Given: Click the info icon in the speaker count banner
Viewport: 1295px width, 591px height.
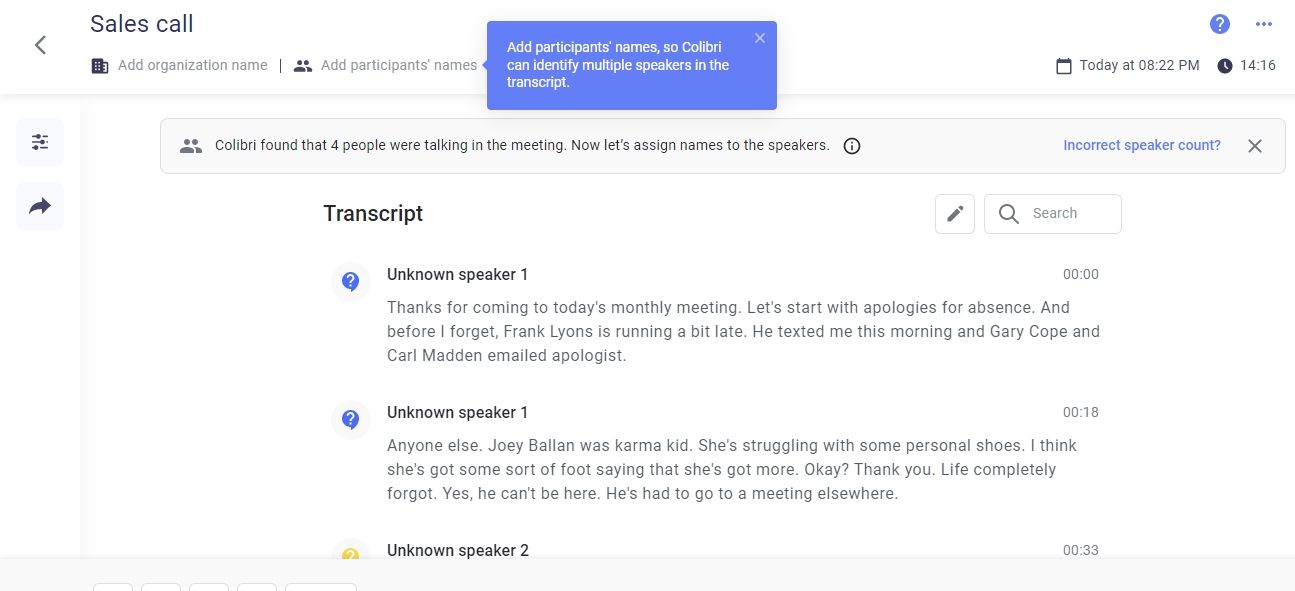Looking at the screenshot, I should (851, 145).
